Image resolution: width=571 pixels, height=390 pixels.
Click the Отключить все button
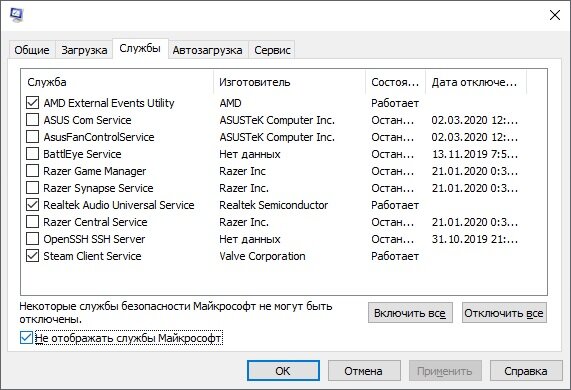coord(504,313)
